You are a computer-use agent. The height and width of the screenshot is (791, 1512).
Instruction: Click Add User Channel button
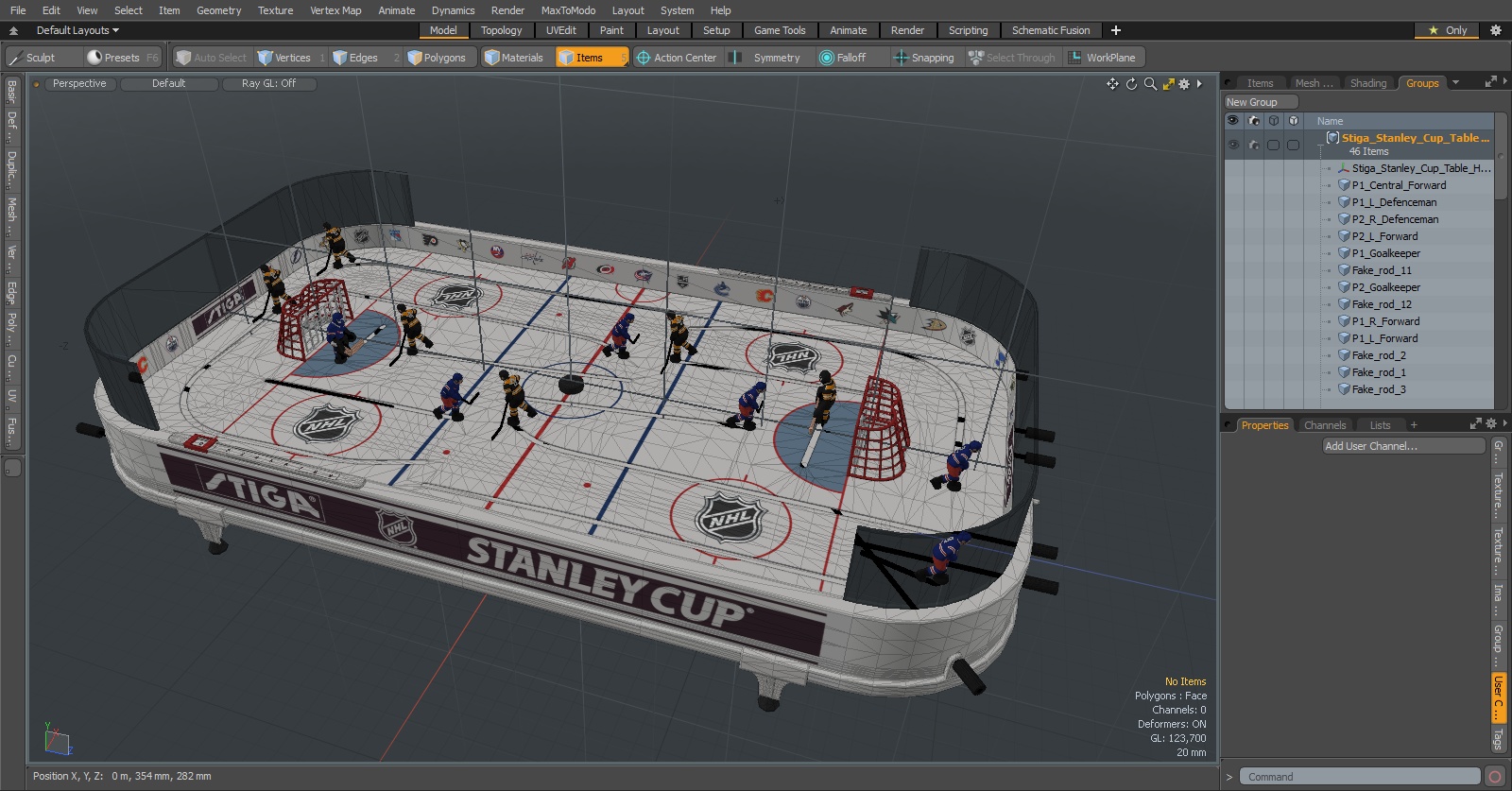tap(1403, 446)
